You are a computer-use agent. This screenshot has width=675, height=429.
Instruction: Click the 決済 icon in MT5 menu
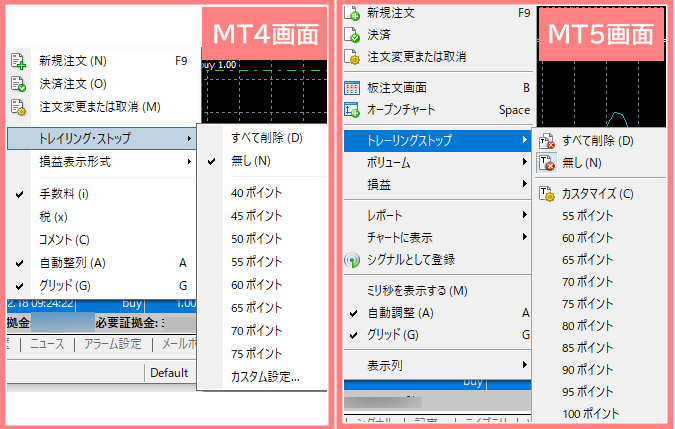click(x=352, y=35)
